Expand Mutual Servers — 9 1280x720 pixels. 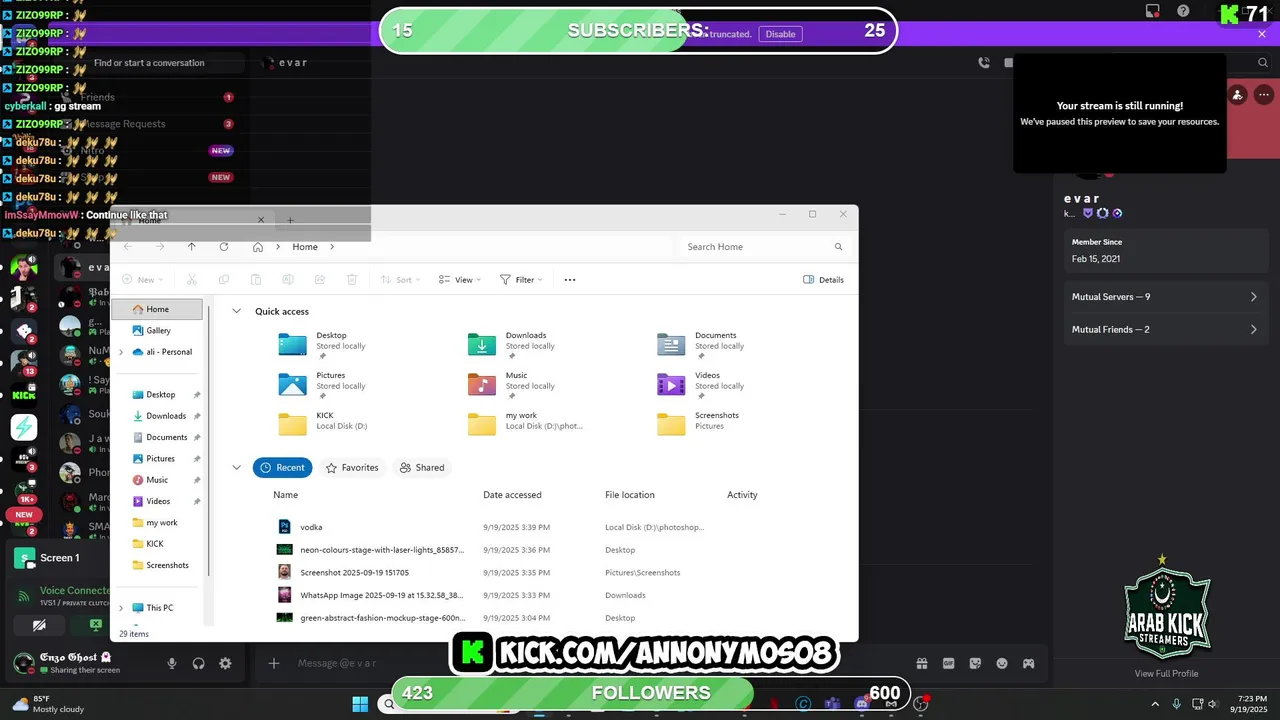coord(1165,297)
